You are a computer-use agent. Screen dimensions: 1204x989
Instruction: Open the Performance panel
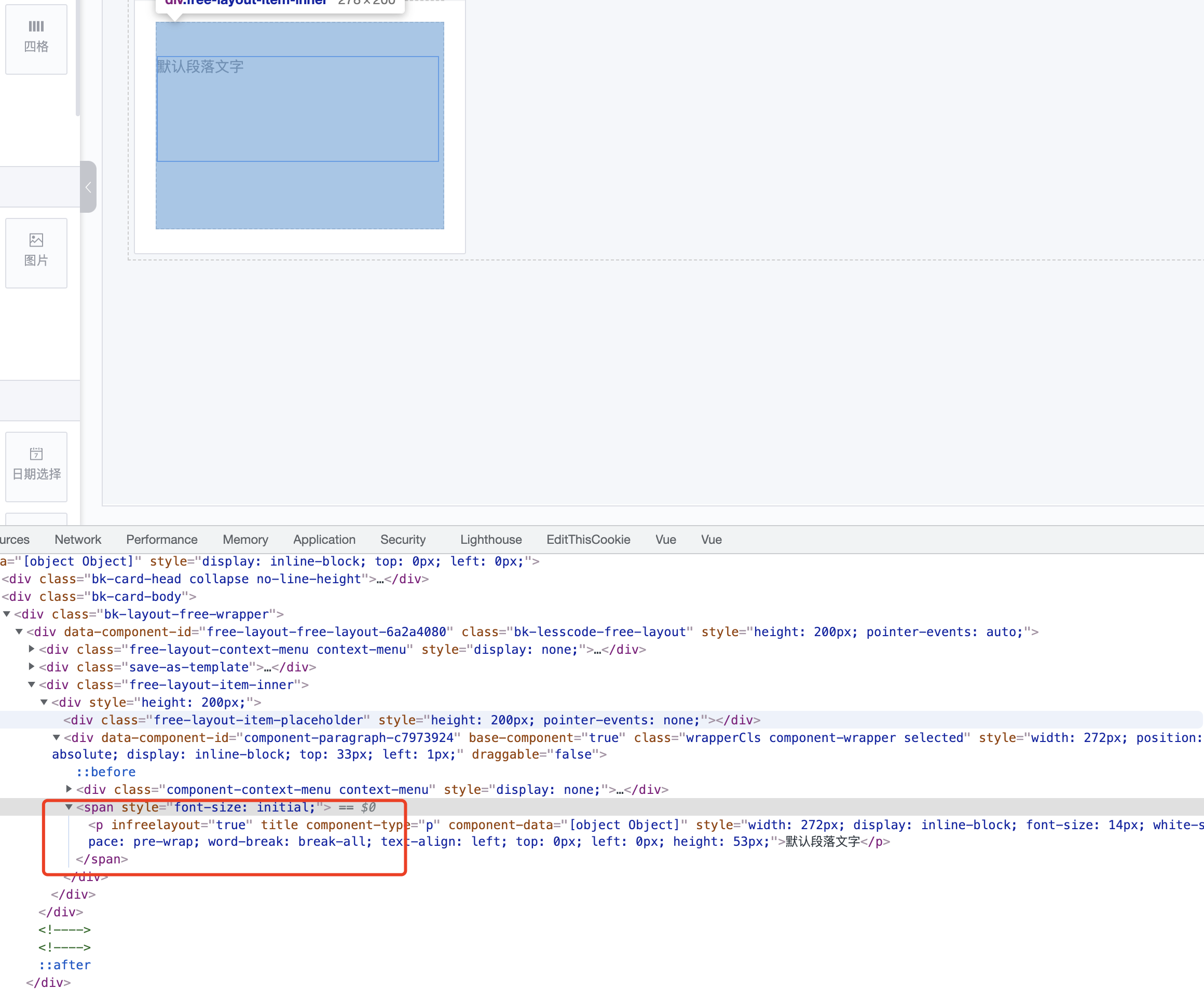click(162, 540)
